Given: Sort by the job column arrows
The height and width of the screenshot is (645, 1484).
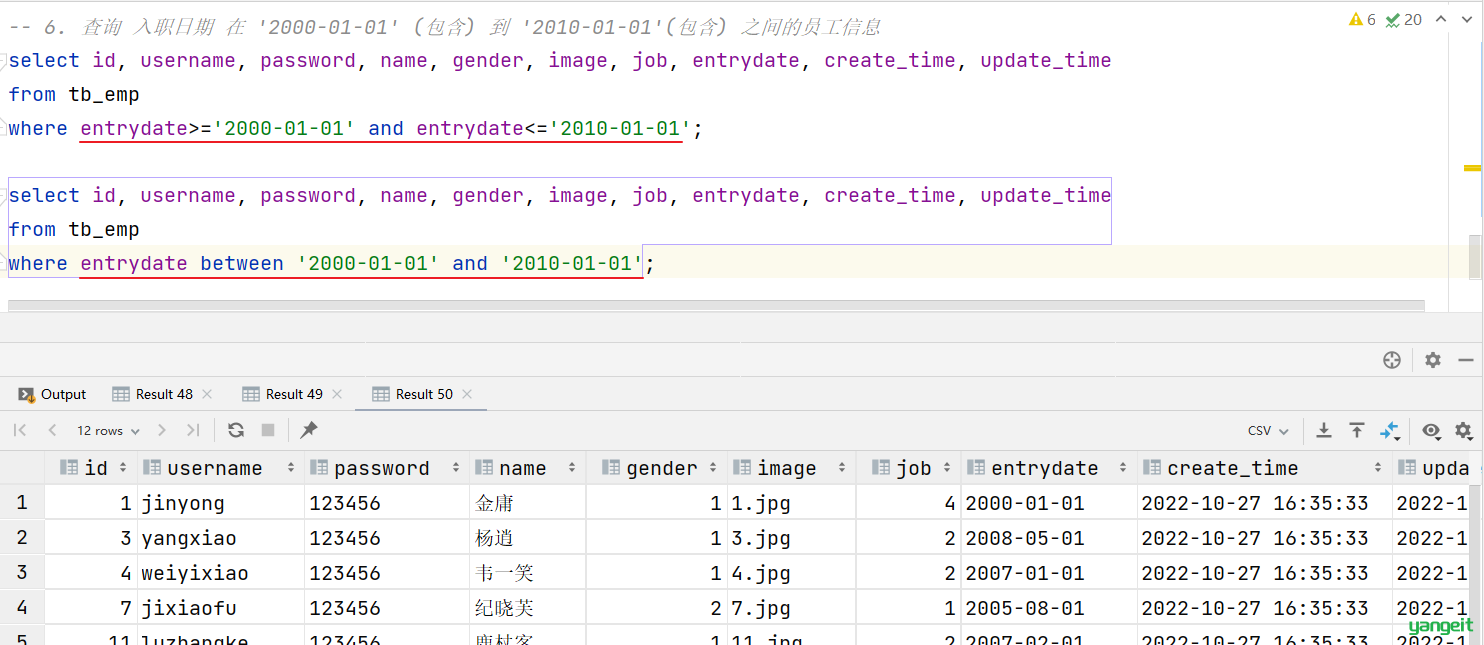Looking at the screenshot, I should pyautogui.click(x=947, y=468).
